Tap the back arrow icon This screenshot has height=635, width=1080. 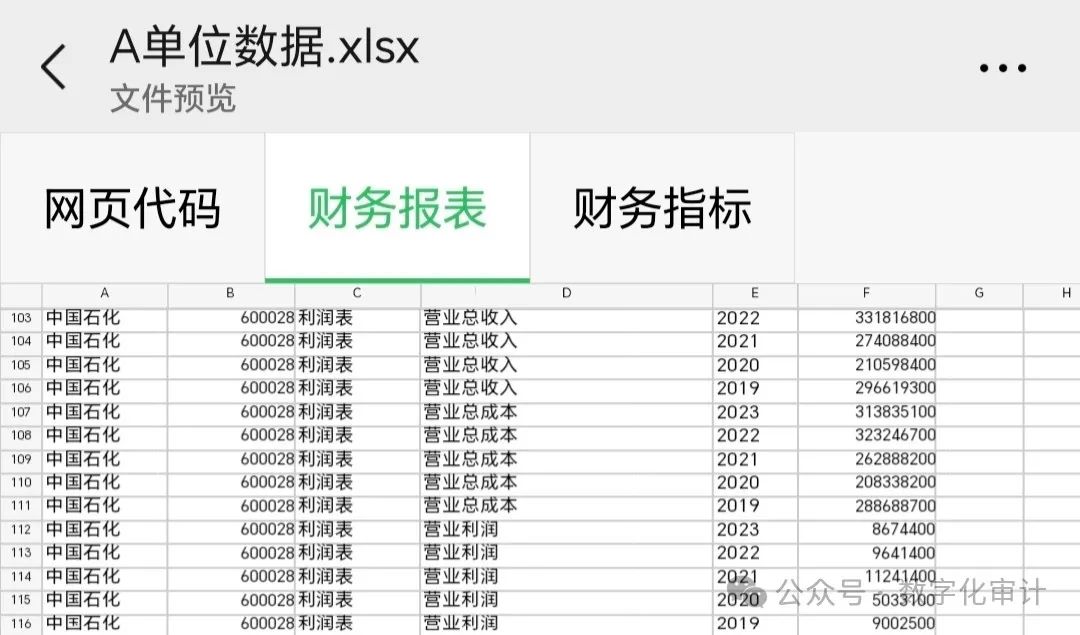(x=54, y=67)
